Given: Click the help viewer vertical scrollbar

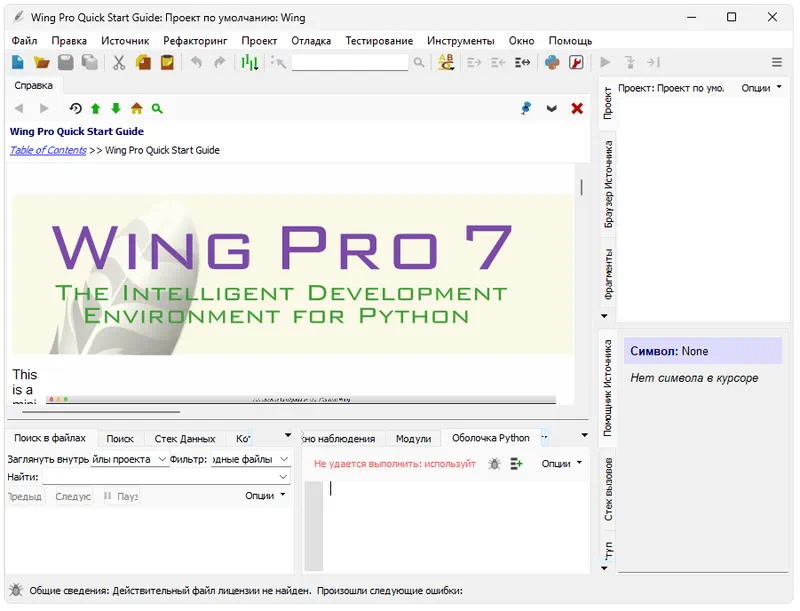Looking at the screenshot, I should click(581, 187).
